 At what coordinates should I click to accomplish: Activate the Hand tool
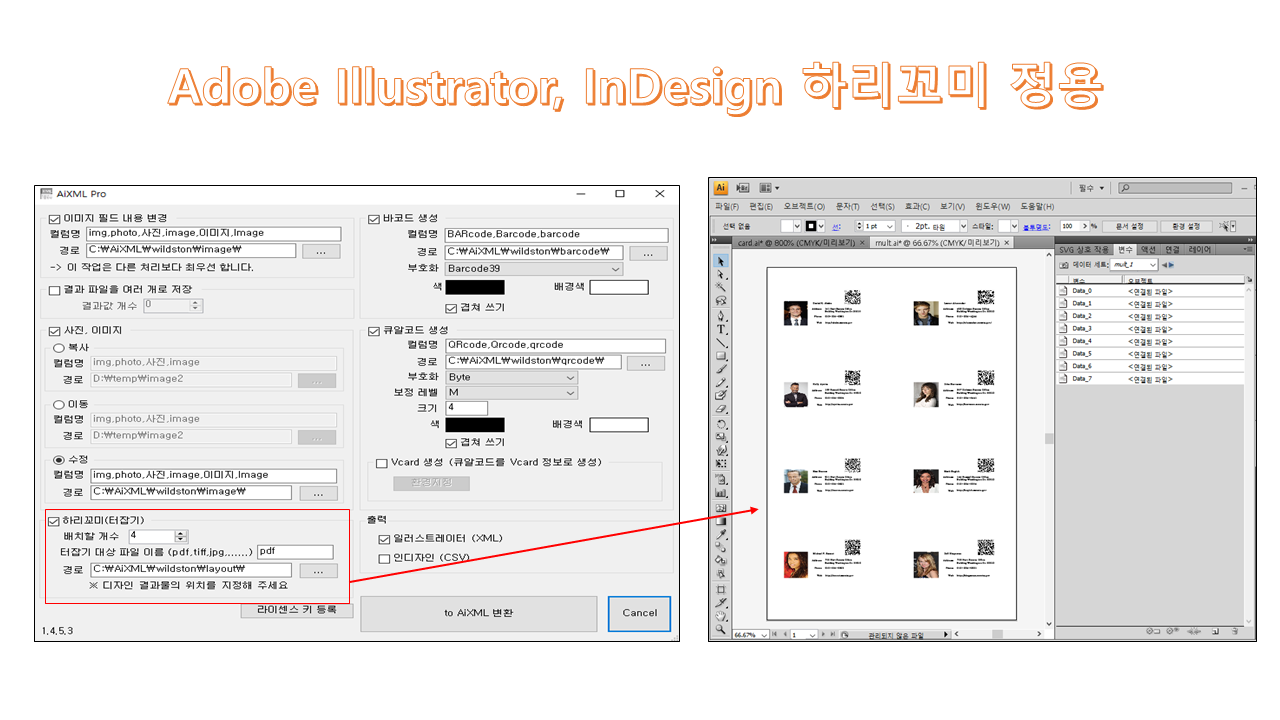click(x=721, y=616)
